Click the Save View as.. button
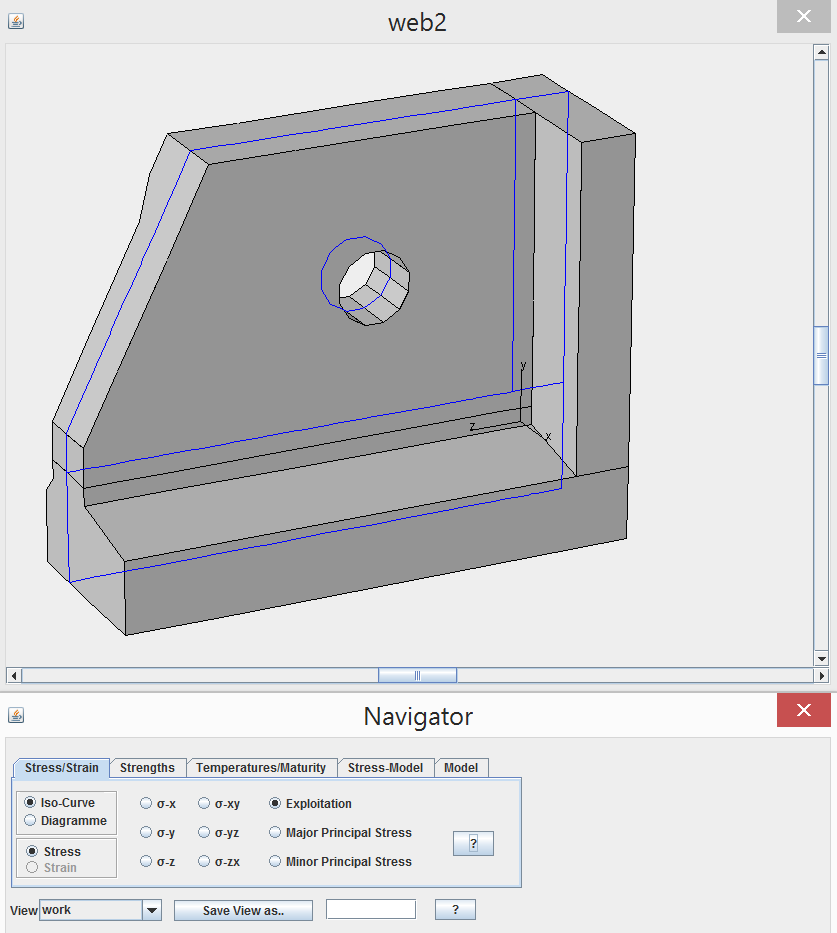Image resolution: width=837 pixels, height=933 pixels. click(x=243, y=910)
